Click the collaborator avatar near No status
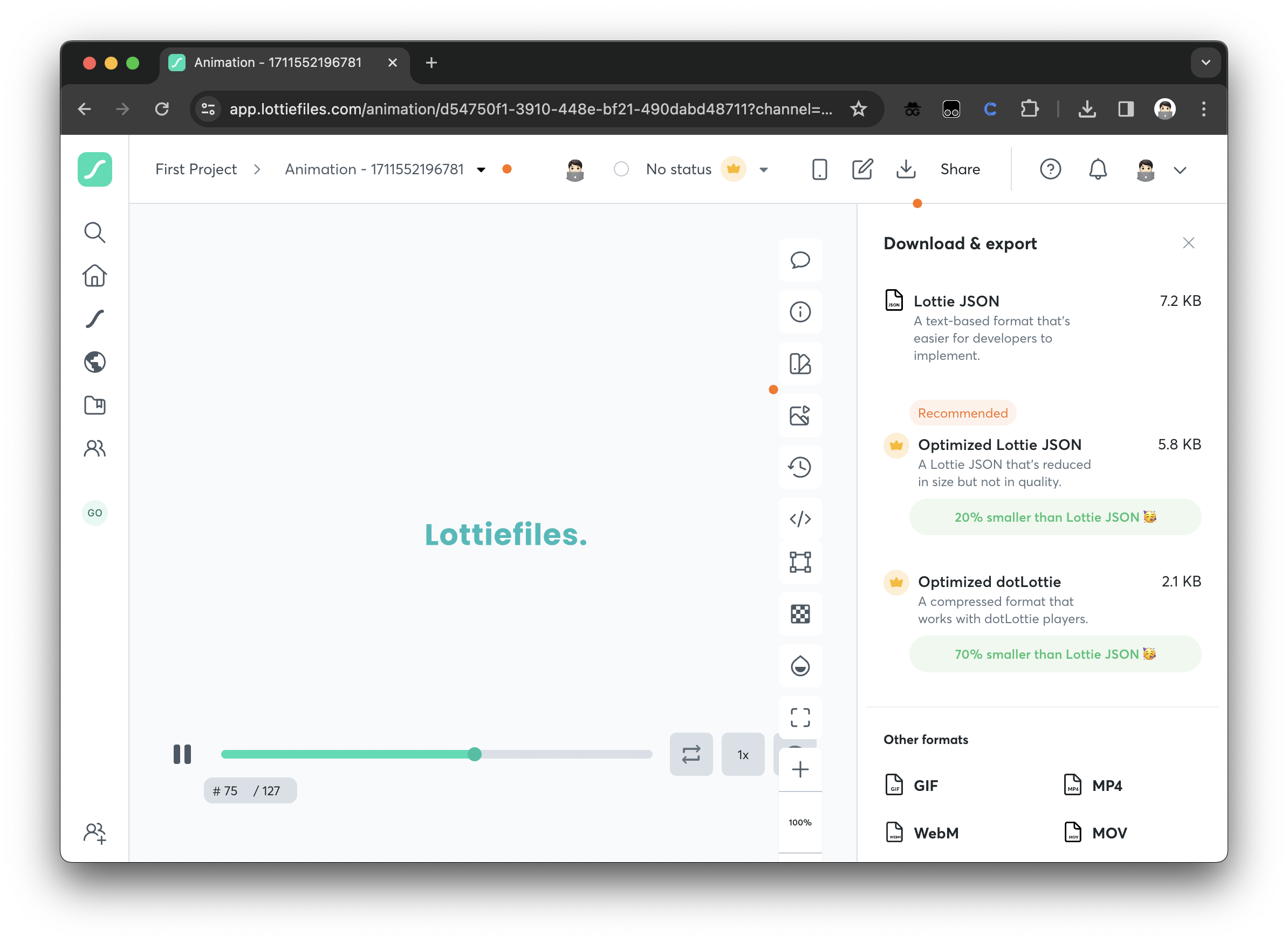1288x942 pixels. [575, 169]
